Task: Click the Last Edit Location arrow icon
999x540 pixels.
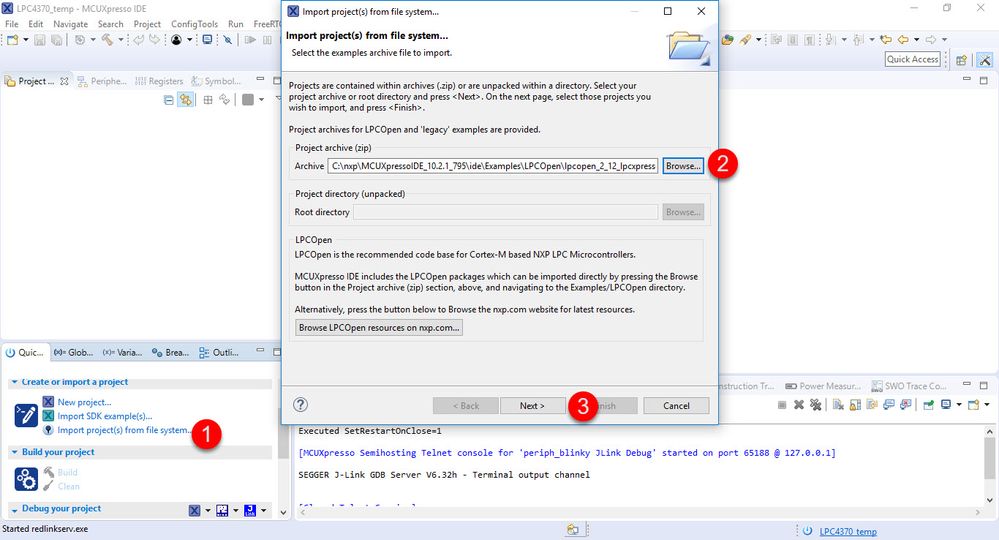Action: [885, 39]
